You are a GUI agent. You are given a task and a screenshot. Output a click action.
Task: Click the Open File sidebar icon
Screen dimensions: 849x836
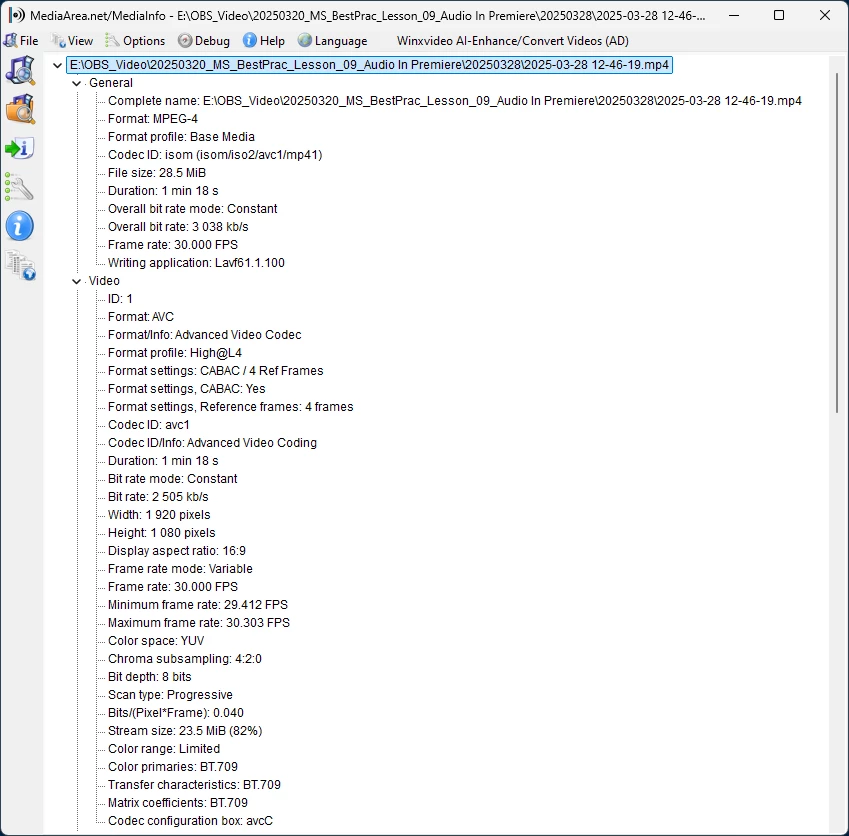(20, 70)
